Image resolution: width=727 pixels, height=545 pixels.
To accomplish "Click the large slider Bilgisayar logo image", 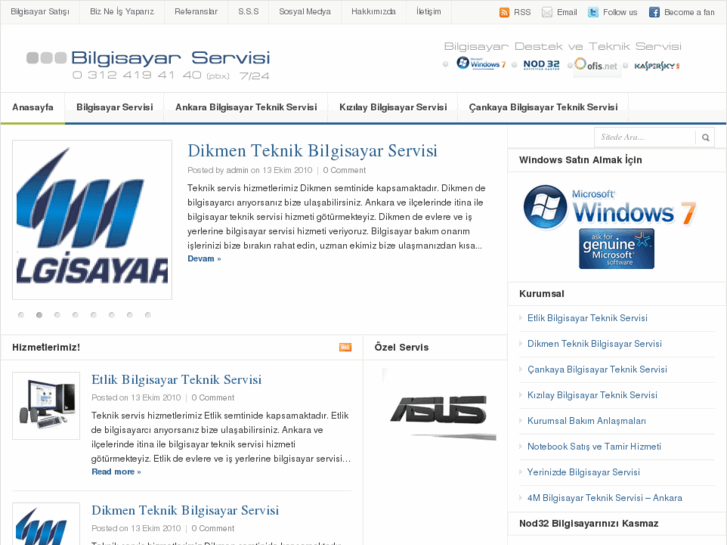I will (x=92, y=220).
